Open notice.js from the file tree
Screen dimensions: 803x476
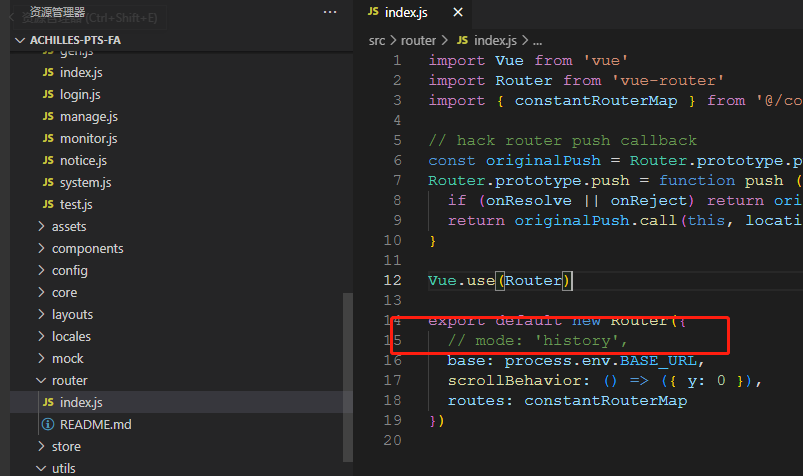83,160
